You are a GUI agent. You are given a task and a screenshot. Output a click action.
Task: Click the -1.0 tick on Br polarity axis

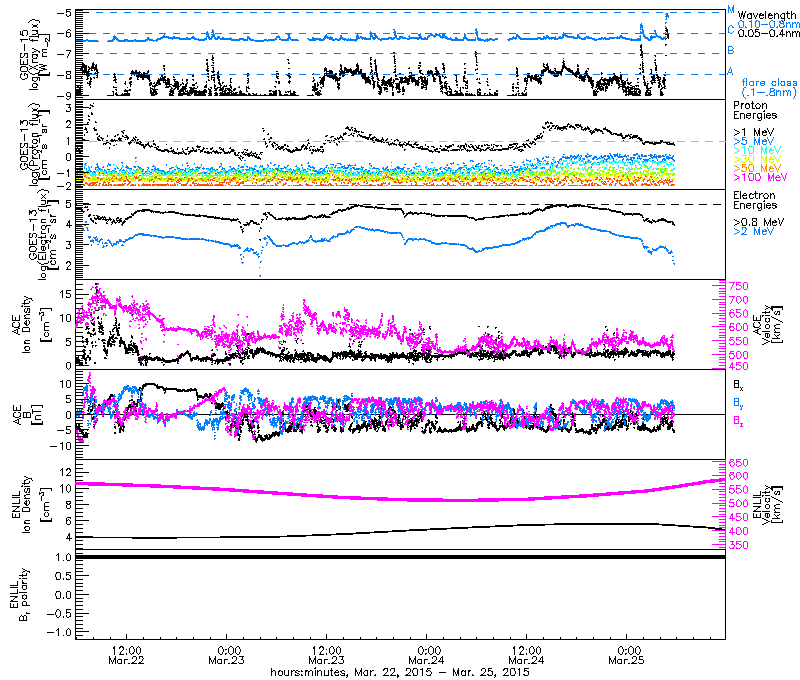click(59, 632)
